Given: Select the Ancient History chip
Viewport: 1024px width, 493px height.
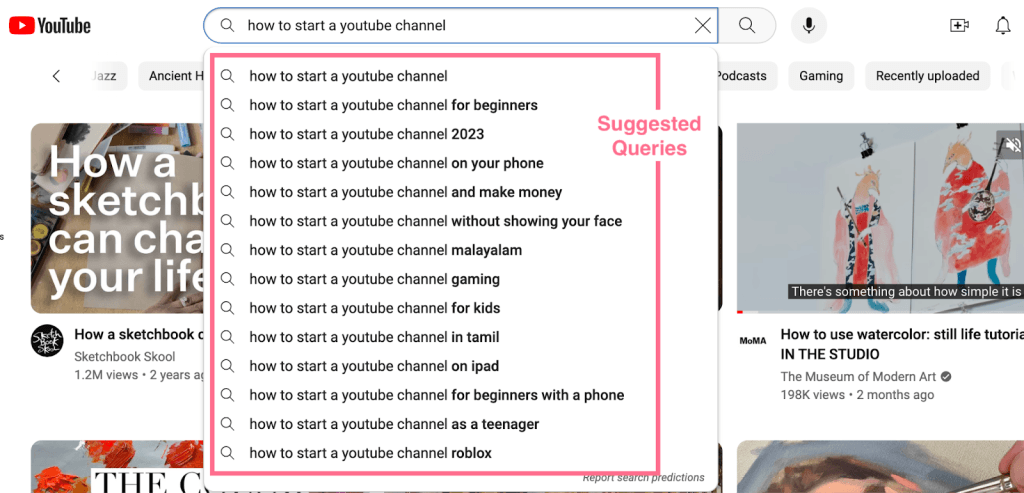Looking at the screenshot, I should [x=172, y=76].
